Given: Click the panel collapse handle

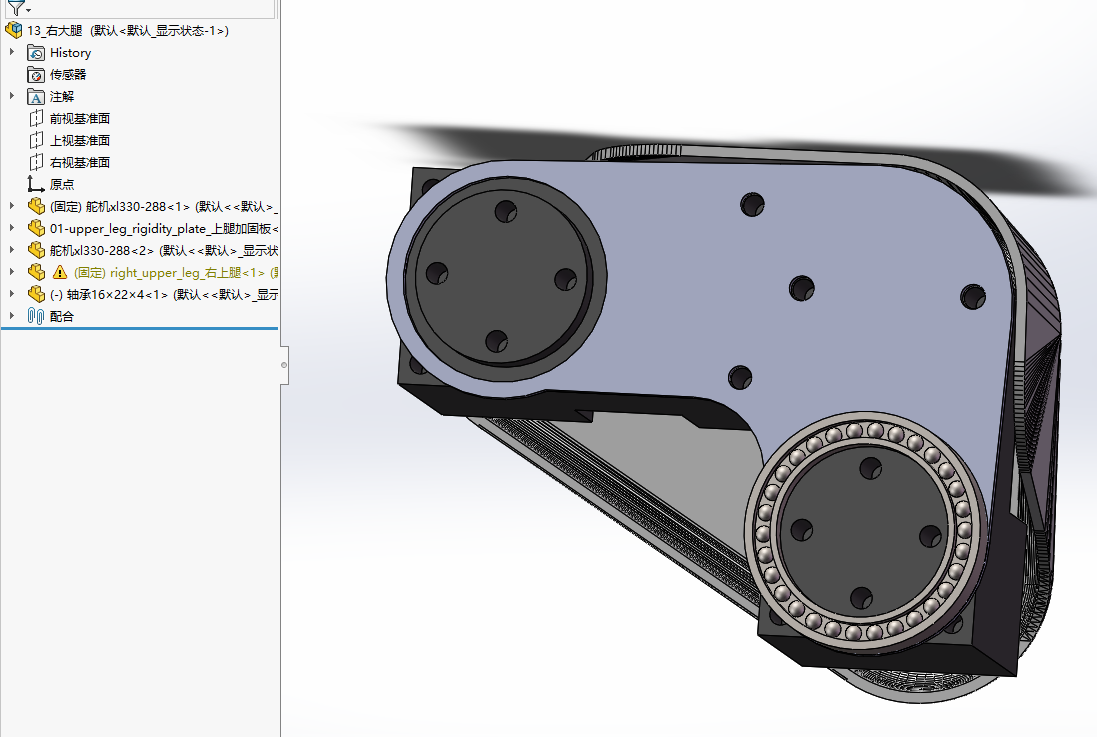Looking at the screenshot, I should [284, 365].
